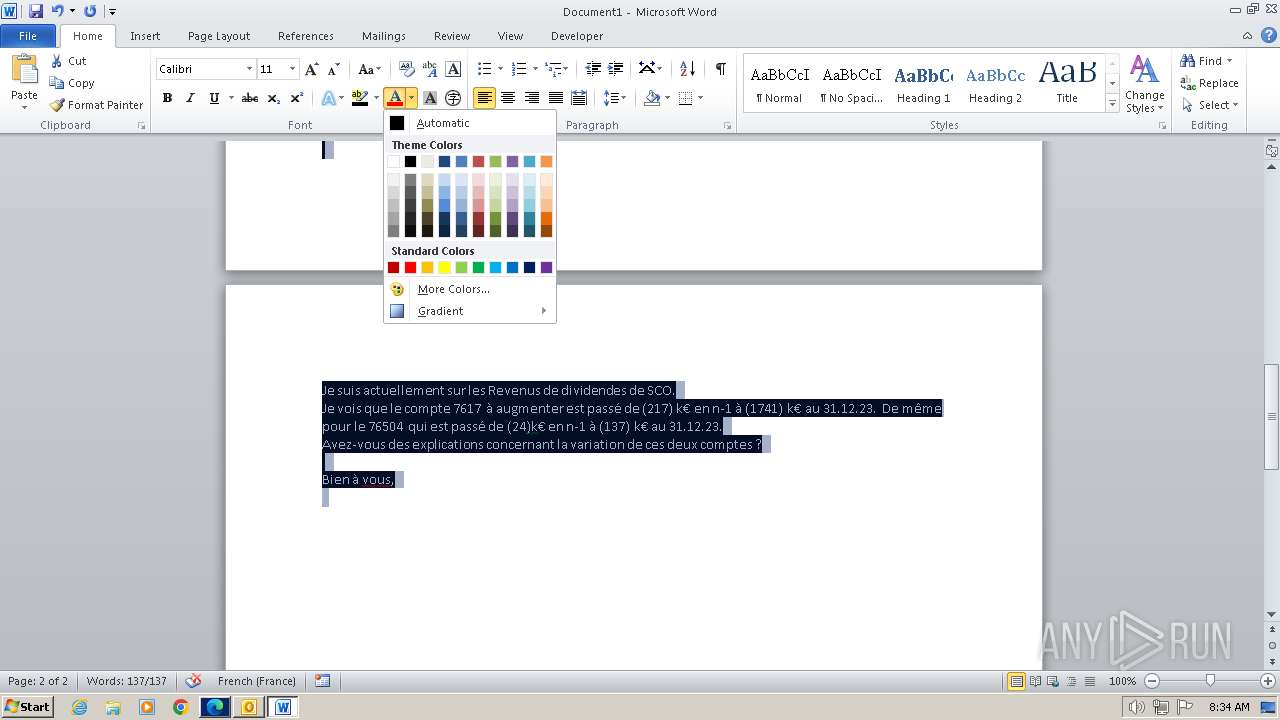The width and height of the screenshot is (1280, 720).
Task: Toggle Italic formatting
Action: point(190,98)
